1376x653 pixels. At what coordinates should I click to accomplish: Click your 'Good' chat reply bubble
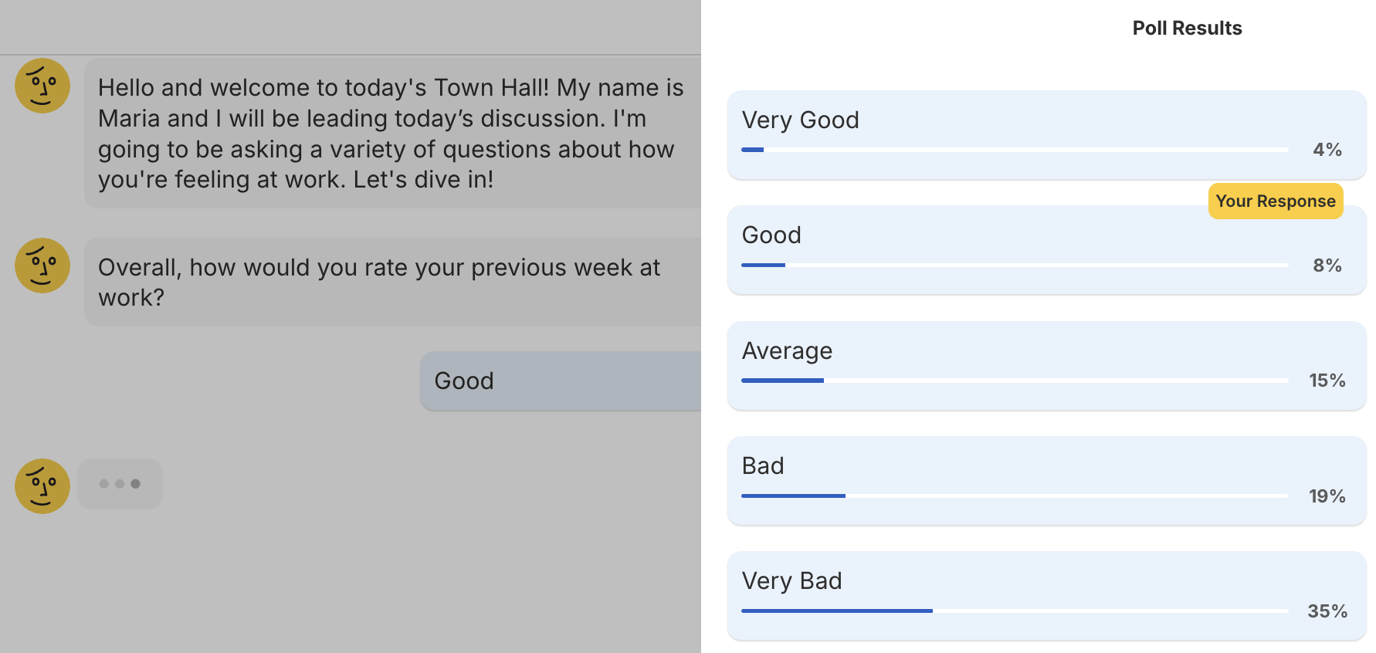(x=560, y=380)
